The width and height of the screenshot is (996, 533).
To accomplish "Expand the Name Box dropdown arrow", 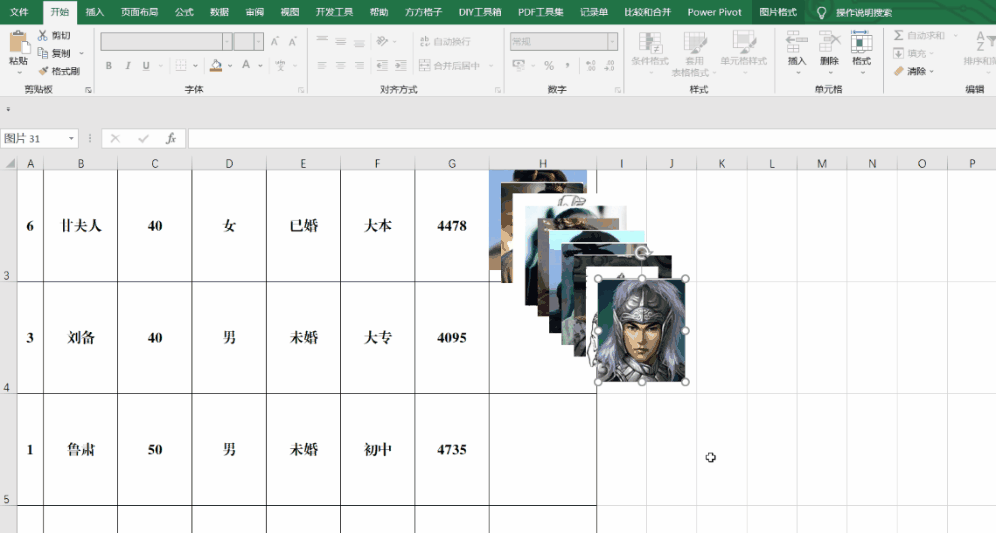I will point(71,138).
